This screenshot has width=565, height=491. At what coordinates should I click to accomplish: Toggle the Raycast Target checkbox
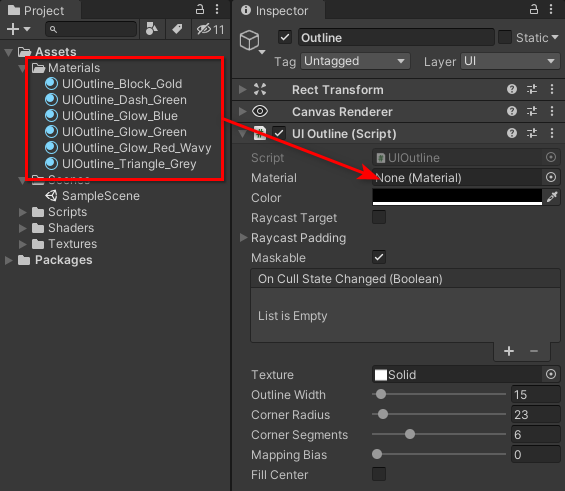tap(379, 217)
